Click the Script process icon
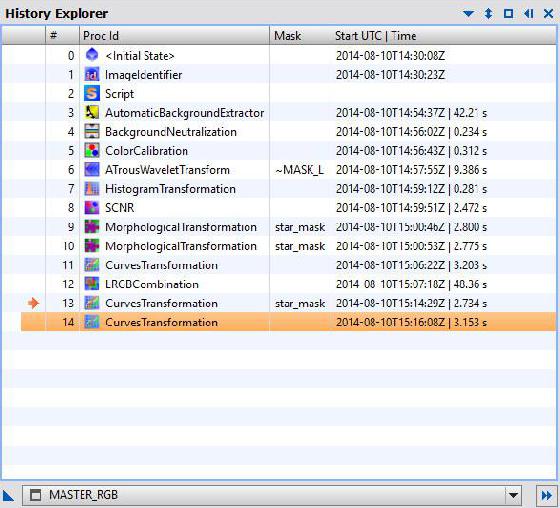 click(x=92, y=94)
